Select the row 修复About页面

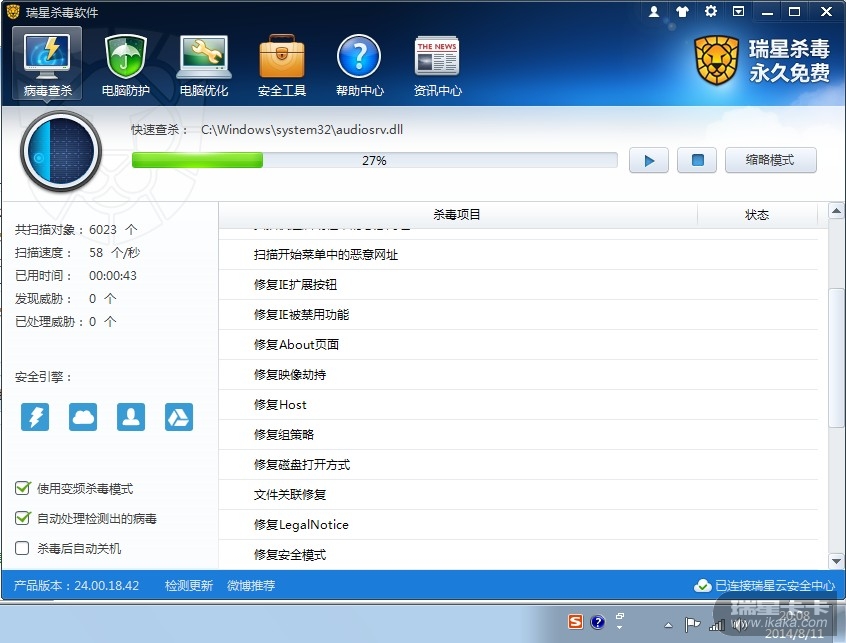pyautogui.click(x=518, y=345)
